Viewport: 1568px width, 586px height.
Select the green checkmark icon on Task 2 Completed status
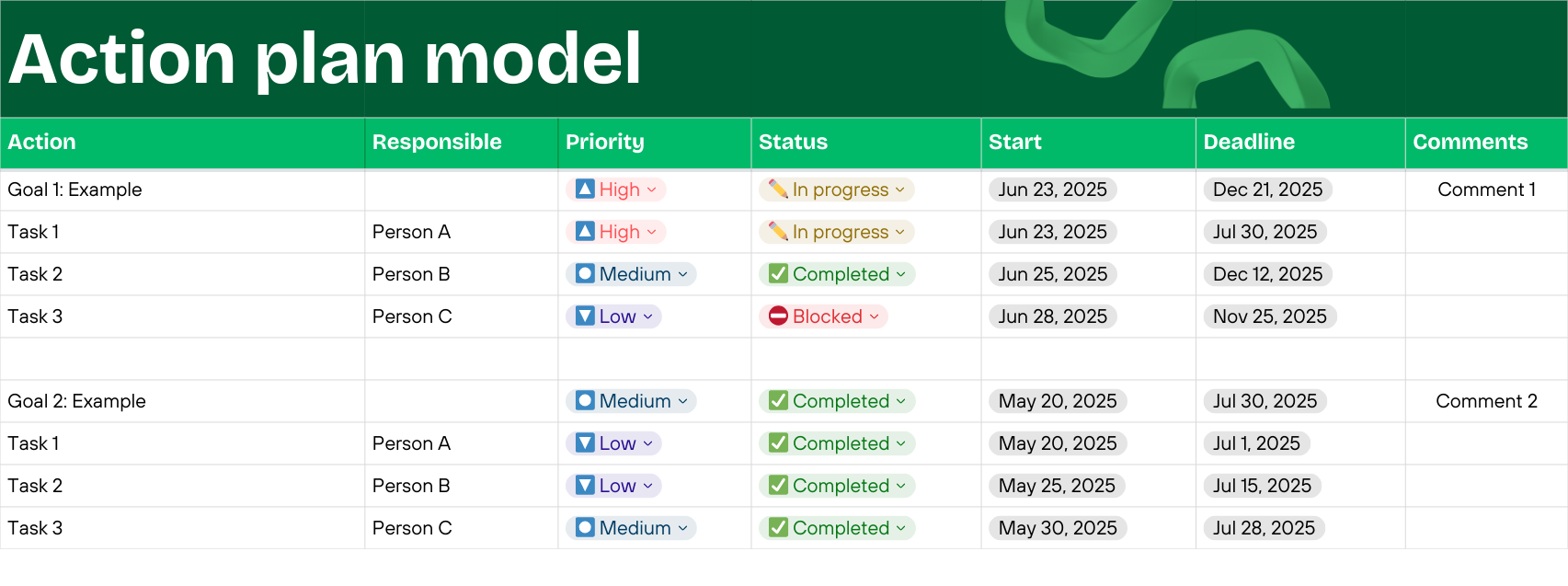(x=777, y=274)
